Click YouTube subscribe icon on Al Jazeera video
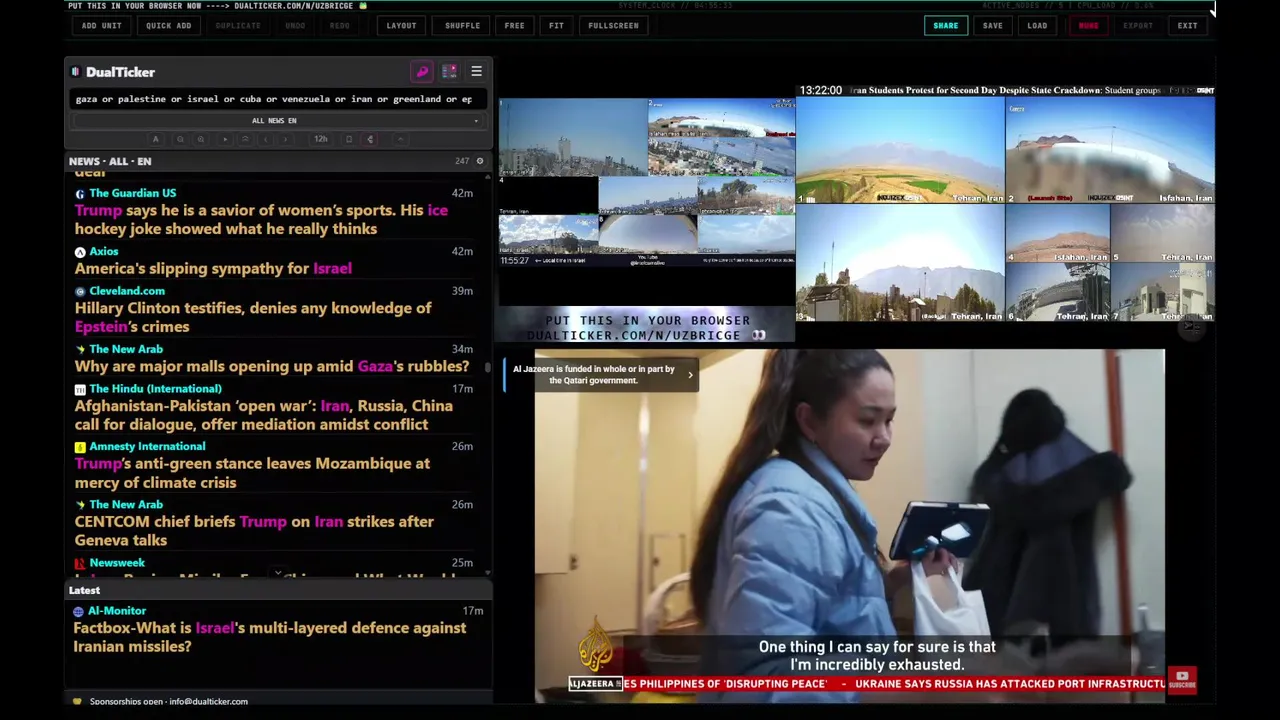The image size is (1280, 720). point(1183,679)
